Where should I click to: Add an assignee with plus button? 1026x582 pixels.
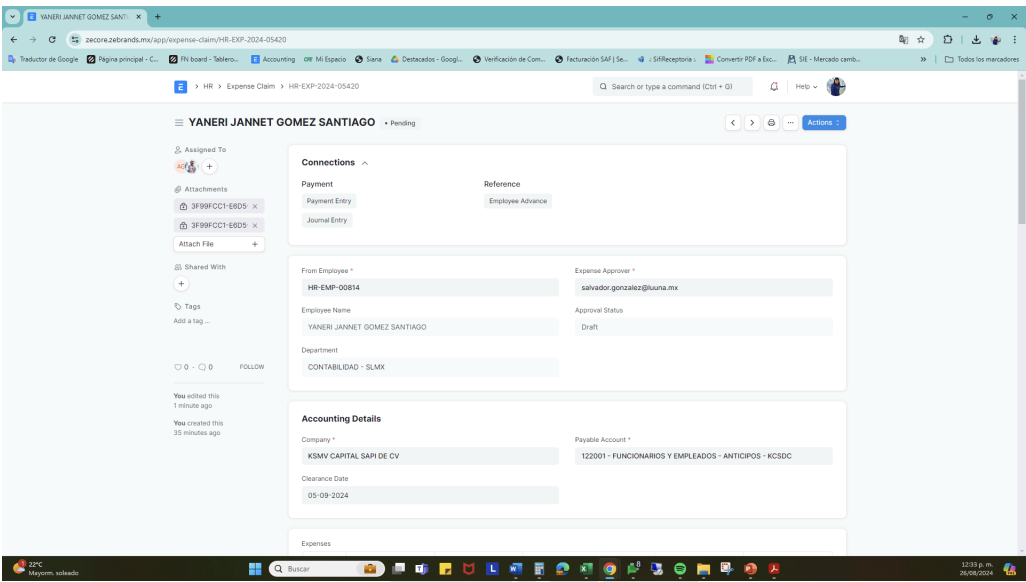coord(210,167)
